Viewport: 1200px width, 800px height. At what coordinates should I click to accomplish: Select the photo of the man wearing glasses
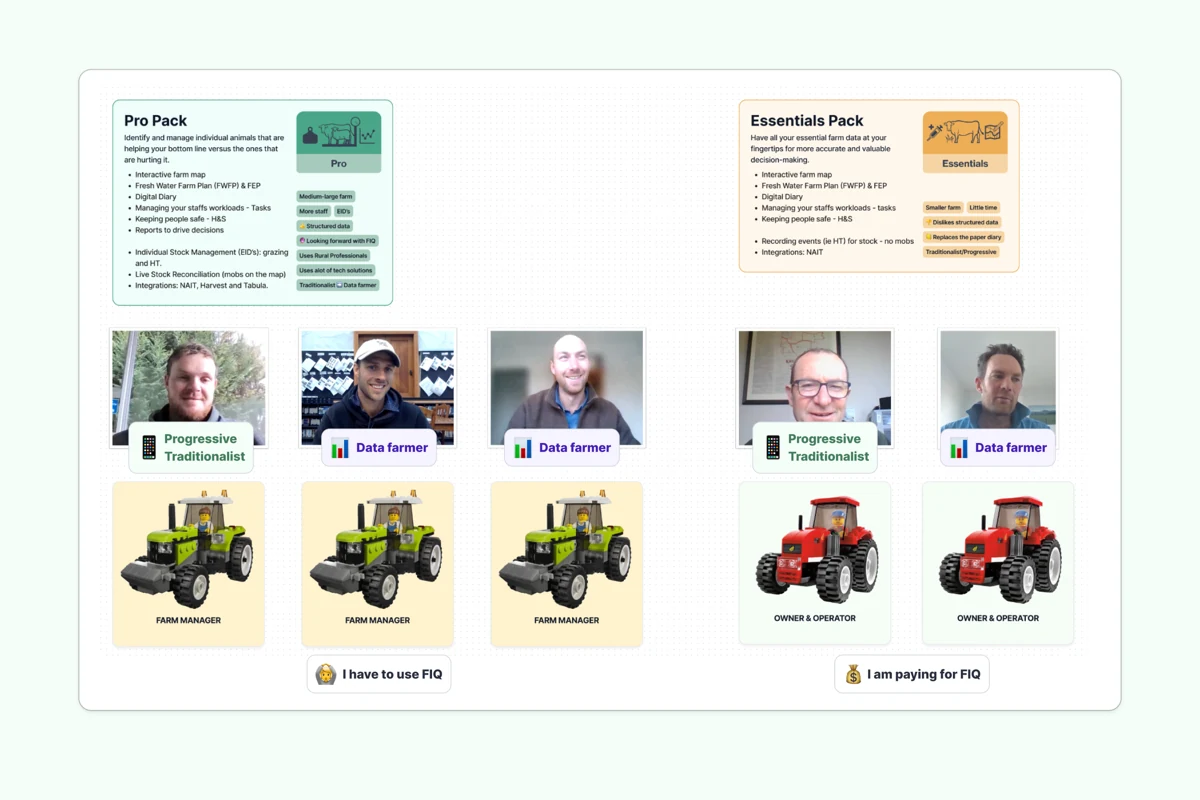pyautogui.click(x=815, y=388)
